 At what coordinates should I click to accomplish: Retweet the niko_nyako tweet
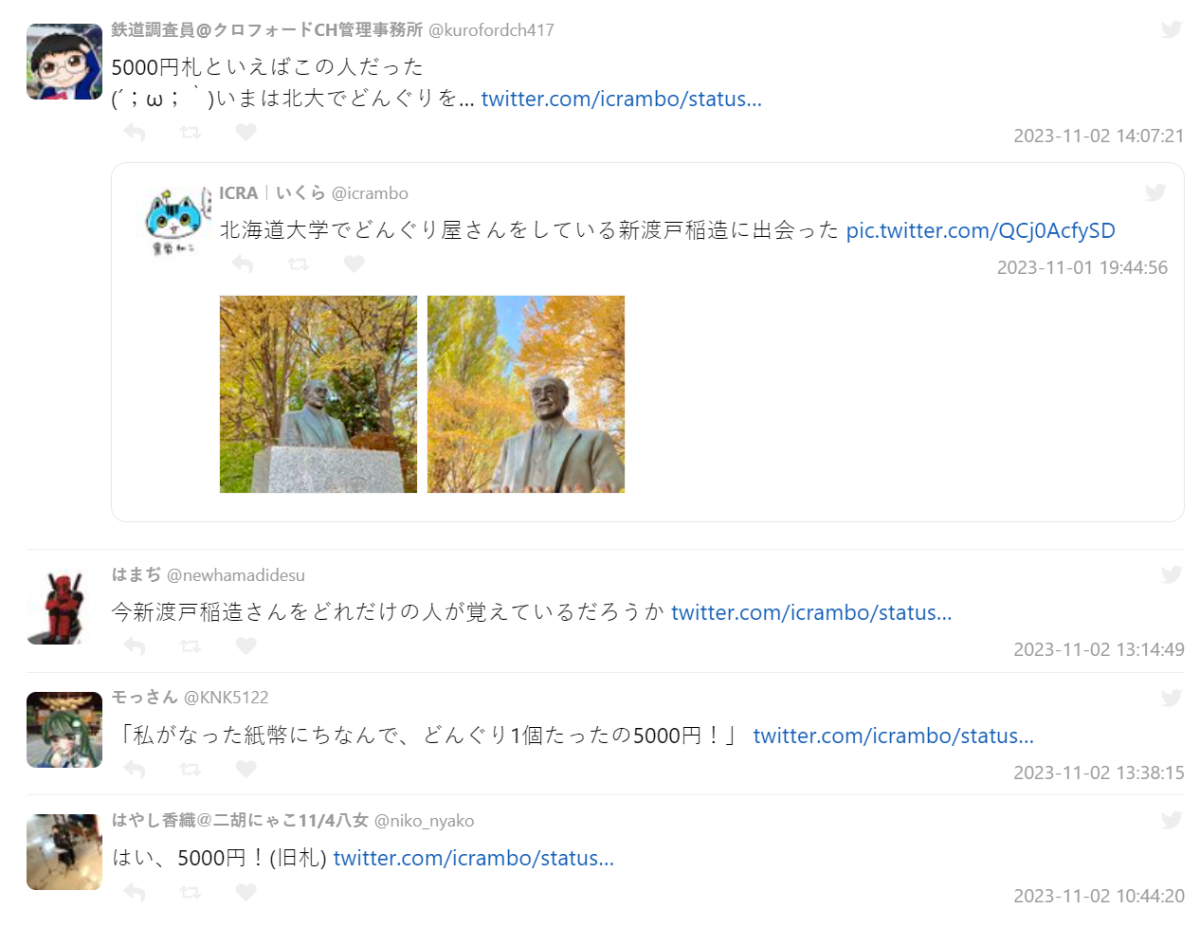[x=190, y=892]
